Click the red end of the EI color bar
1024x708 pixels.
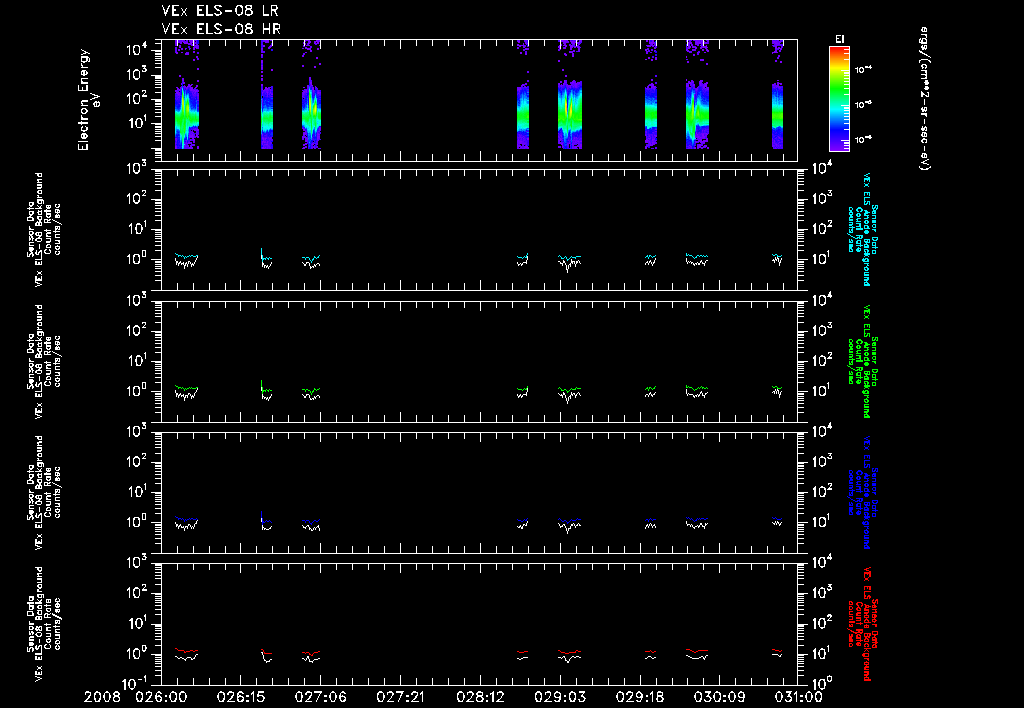pyautogui.click(x=839, y=52)
